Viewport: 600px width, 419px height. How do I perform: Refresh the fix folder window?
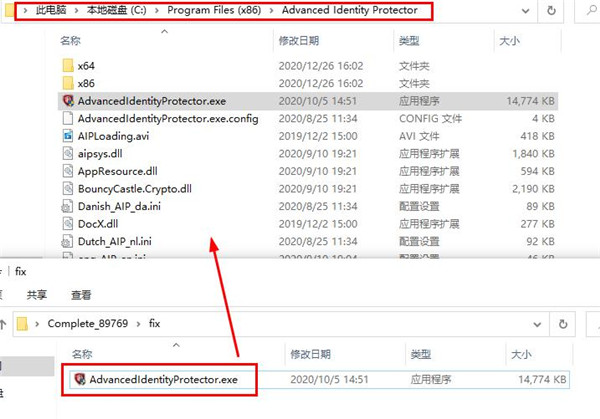point(563,324)
